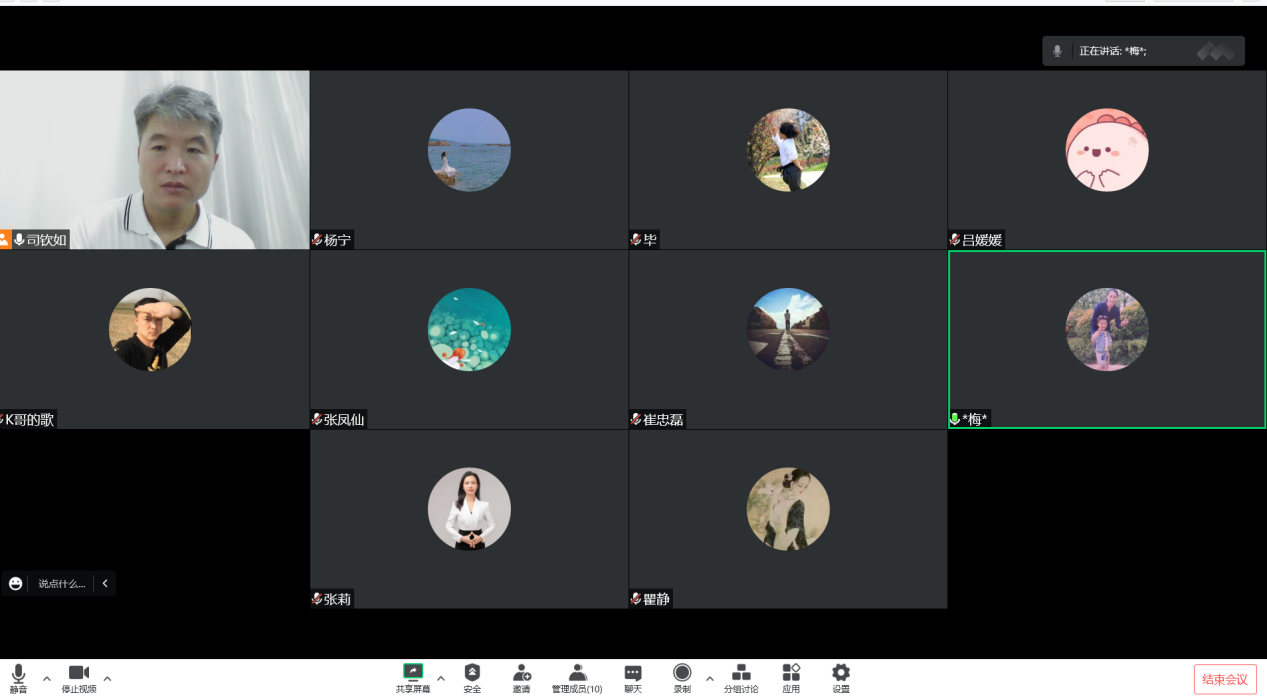Open the emoji reactions smiley icon
The width and height of the screenshot is (1267, 699).
coord(16,583)
